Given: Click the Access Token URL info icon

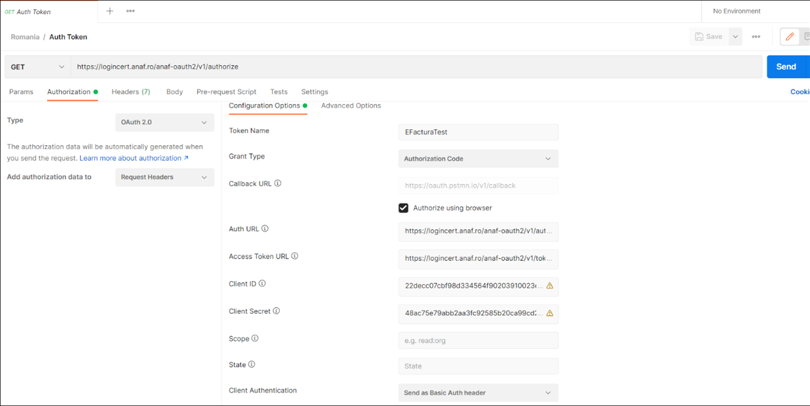Looking at the screenshot, I should click(x=295, y=257).
